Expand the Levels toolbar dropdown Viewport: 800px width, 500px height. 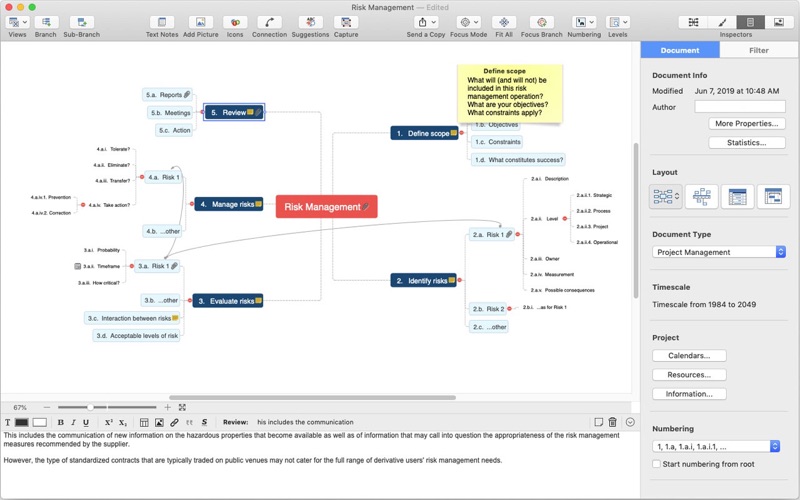pyautogui.click(x=618, y=22)
